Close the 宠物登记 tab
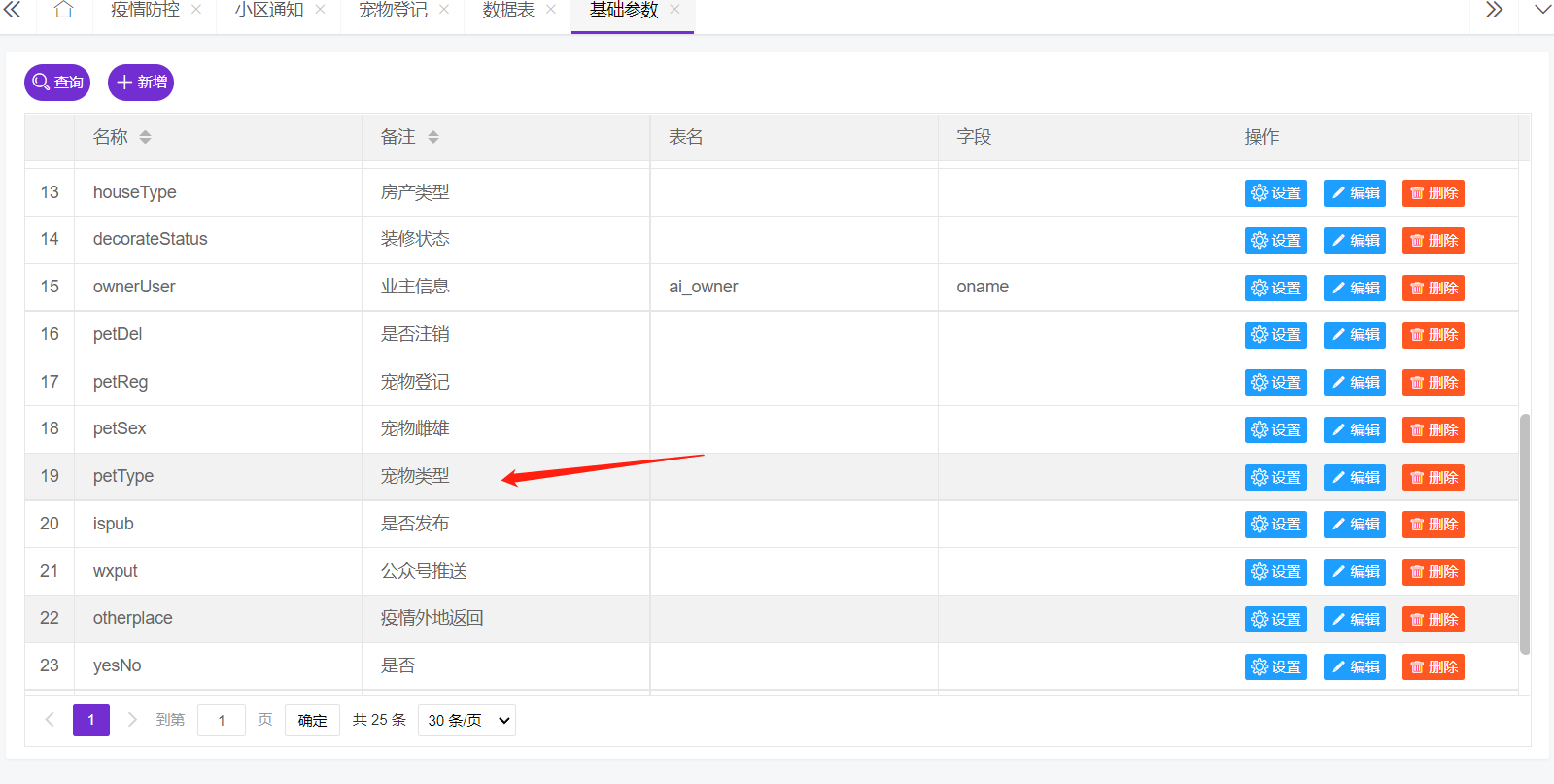Viewport: 1554px width, 784px height. tap(444, 10)
